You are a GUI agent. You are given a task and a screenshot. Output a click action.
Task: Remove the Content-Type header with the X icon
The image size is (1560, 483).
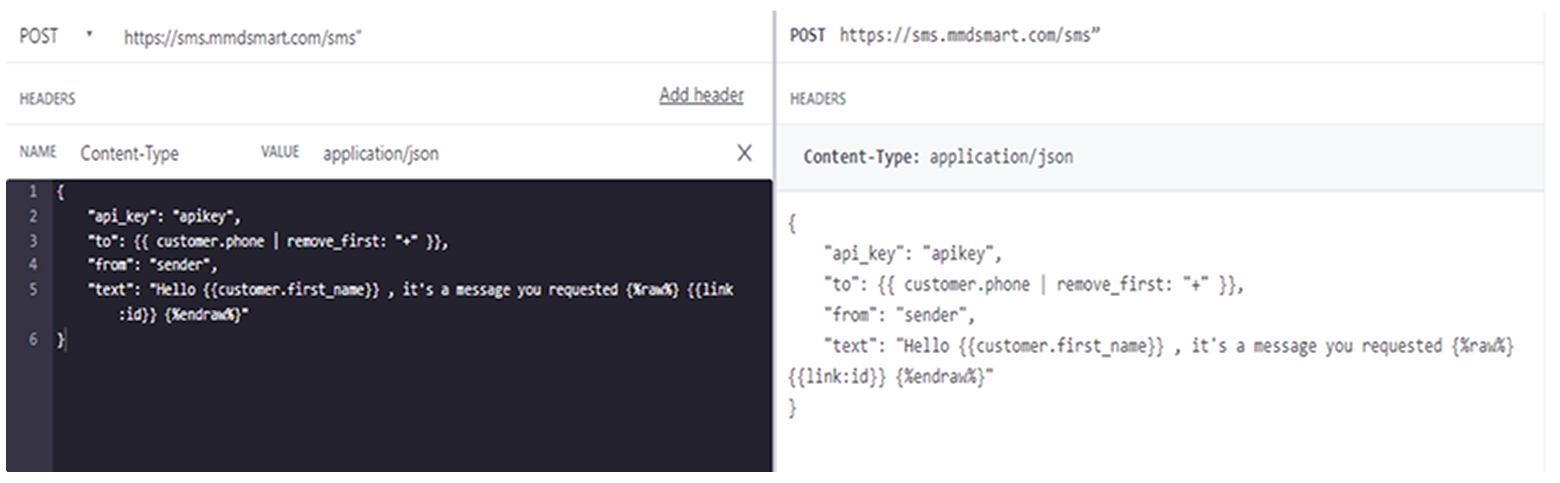coord(745,152)
